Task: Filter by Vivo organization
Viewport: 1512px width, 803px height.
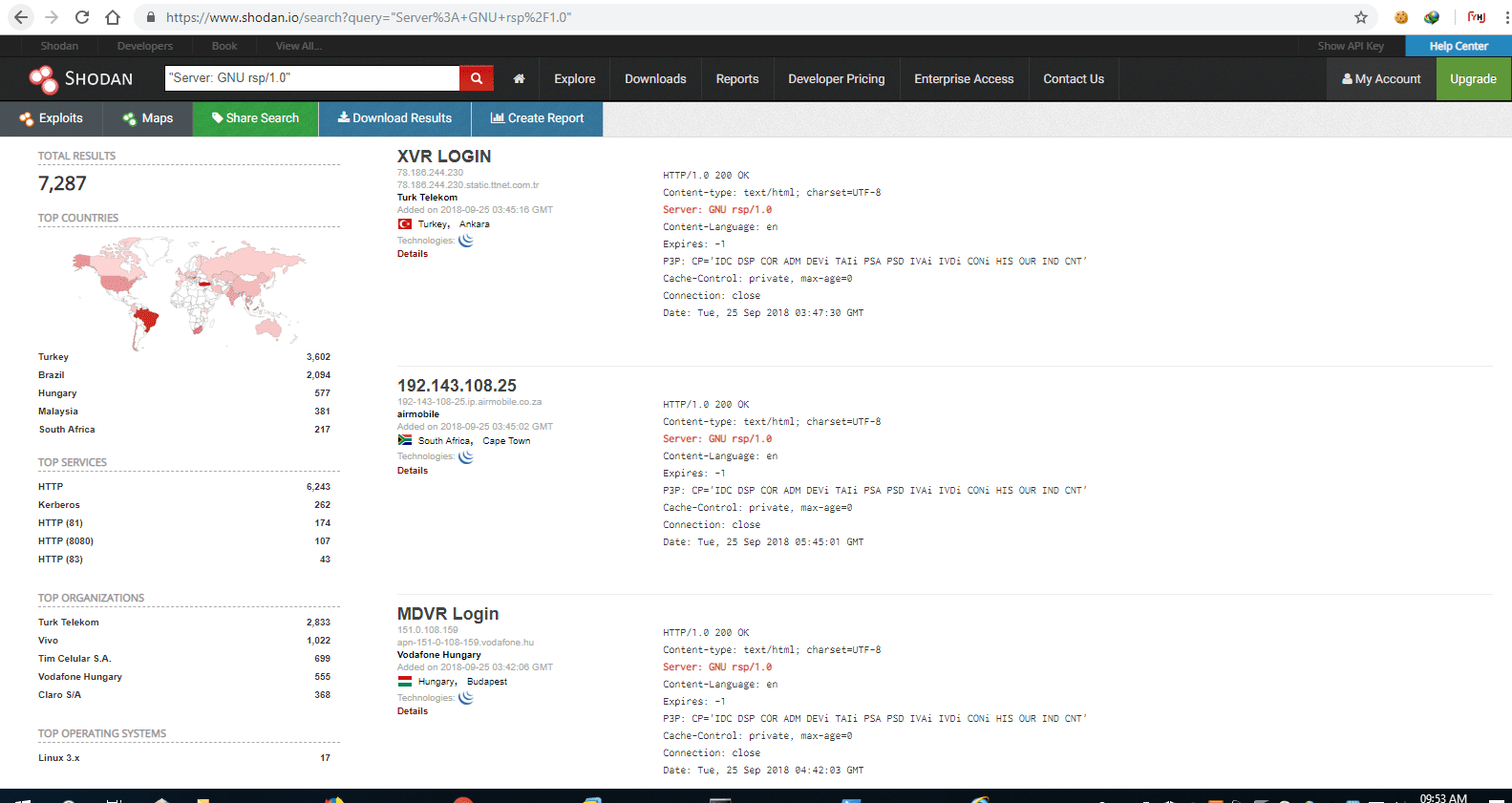Action: 48,641
